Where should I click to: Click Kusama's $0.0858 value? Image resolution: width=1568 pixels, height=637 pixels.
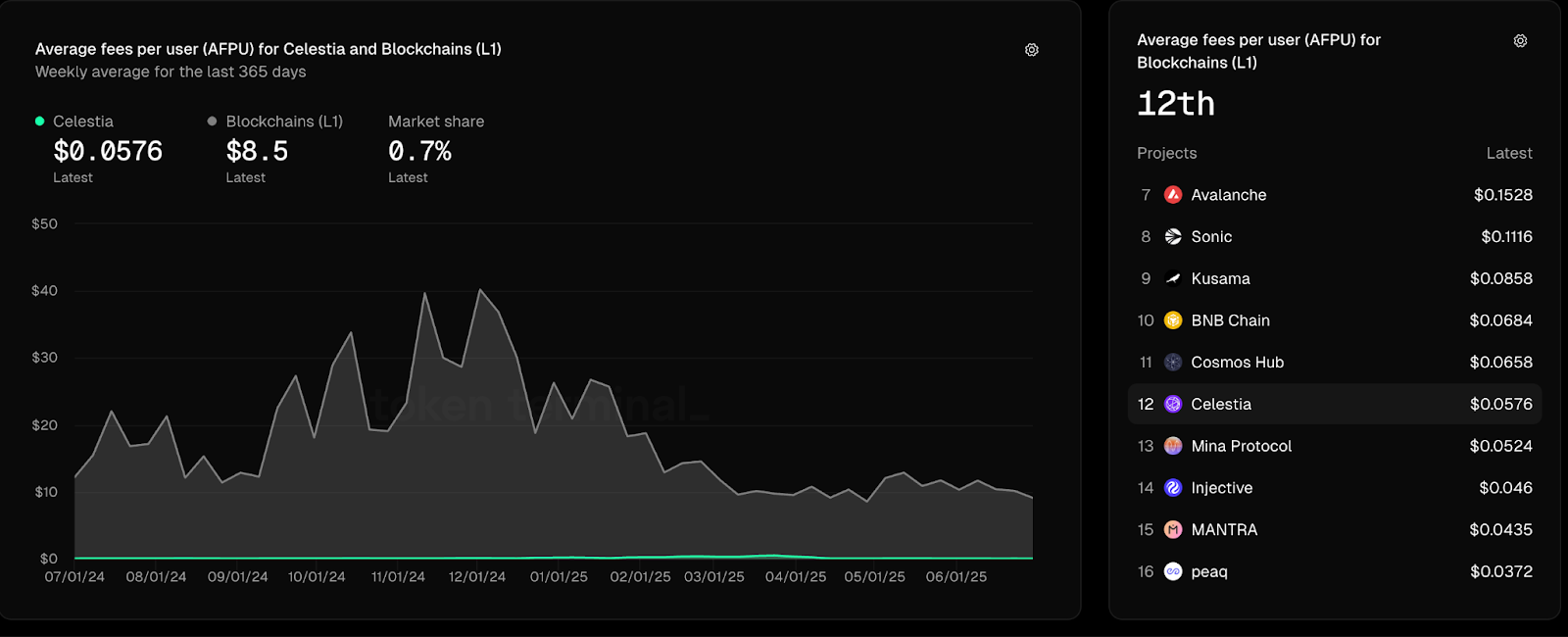pos(1501,278)
